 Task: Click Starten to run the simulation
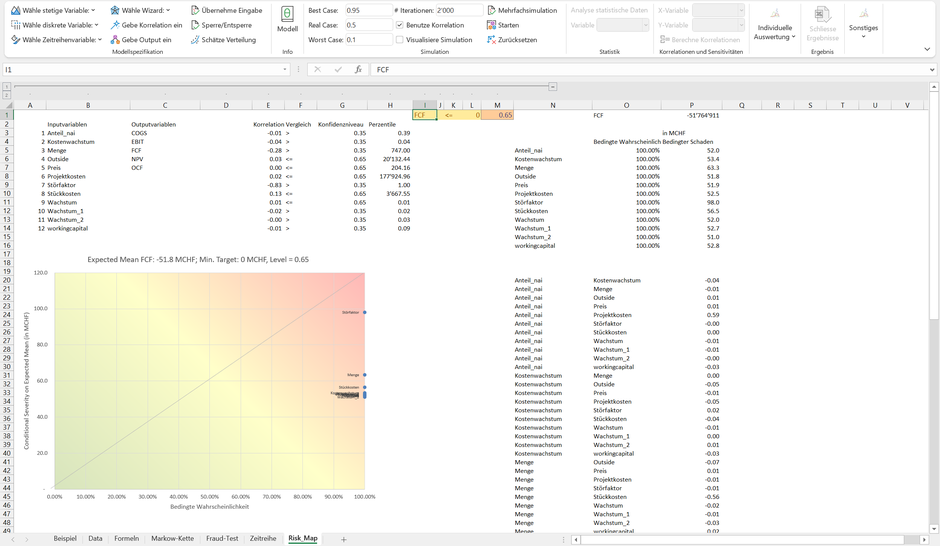coord(503,25)
